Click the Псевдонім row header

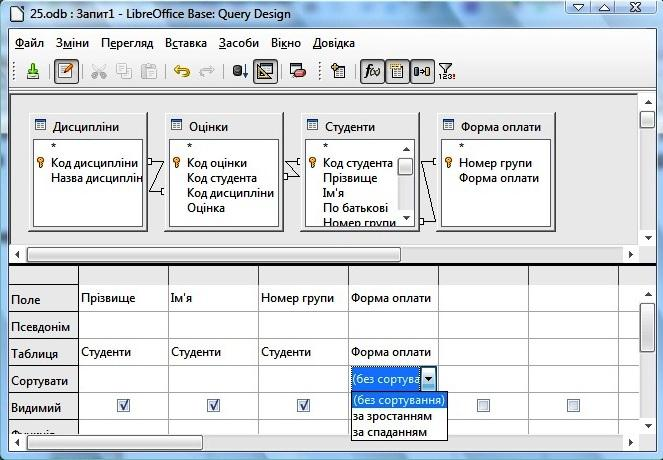[x=44, y=326]
